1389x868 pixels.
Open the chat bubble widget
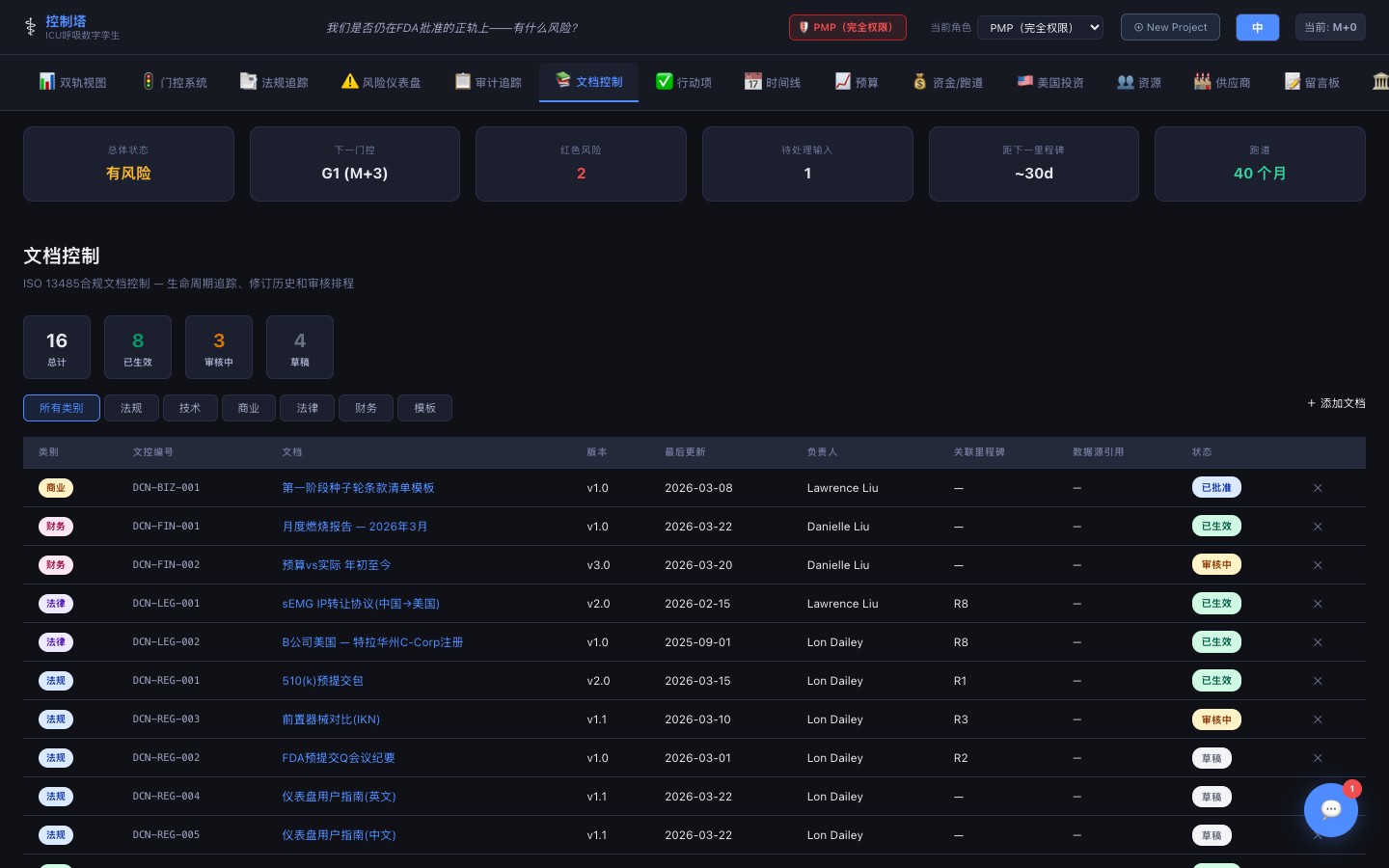click(x=1331, y=810)
